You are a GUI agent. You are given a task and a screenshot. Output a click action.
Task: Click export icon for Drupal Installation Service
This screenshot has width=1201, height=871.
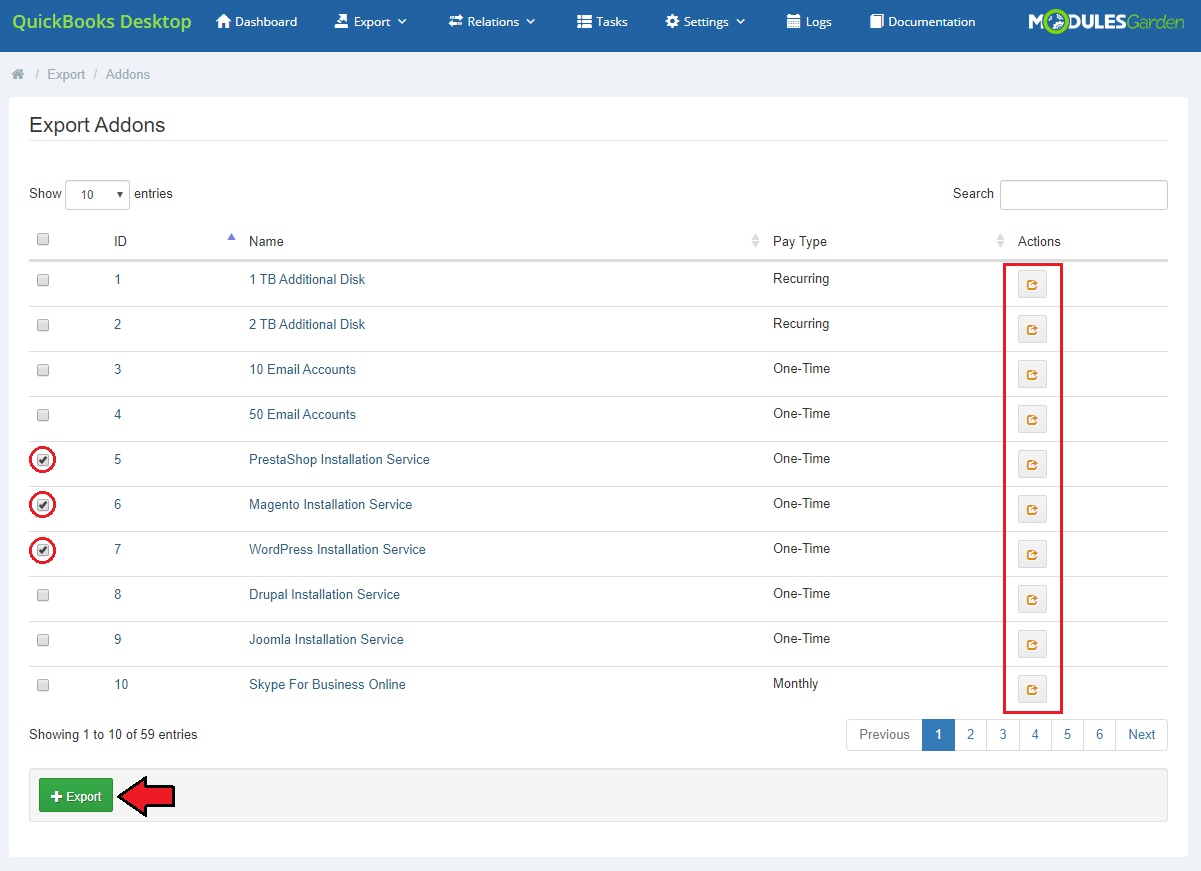click(1032, 599)
